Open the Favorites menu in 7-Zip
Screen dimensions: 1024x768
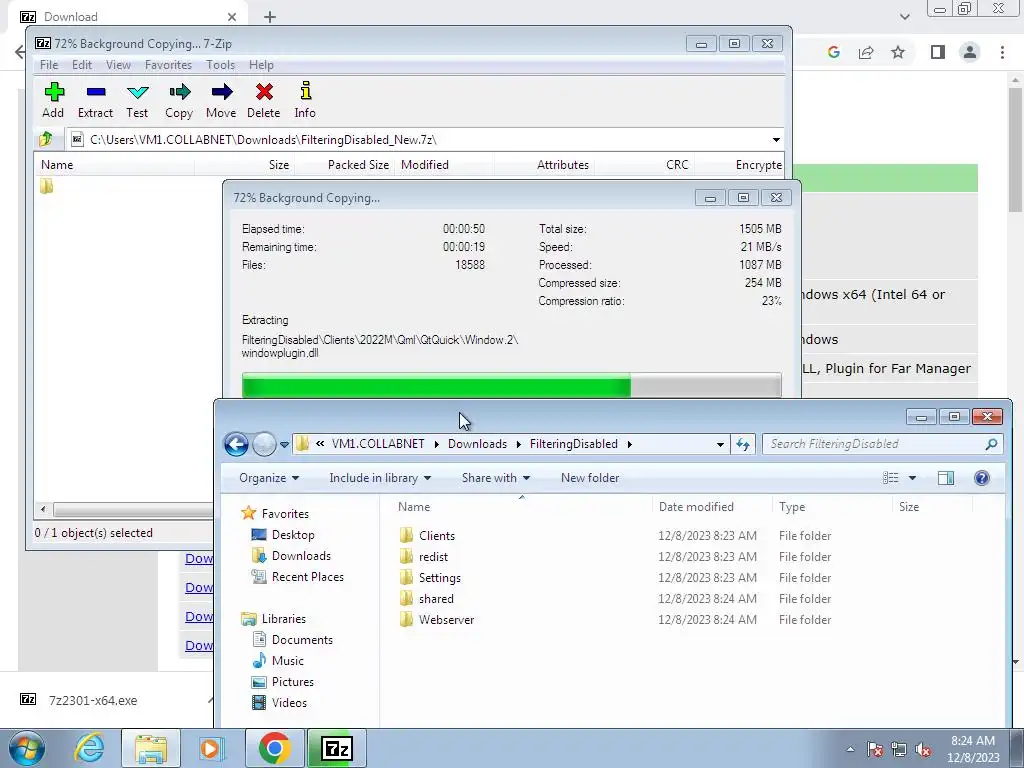(168, 65)
